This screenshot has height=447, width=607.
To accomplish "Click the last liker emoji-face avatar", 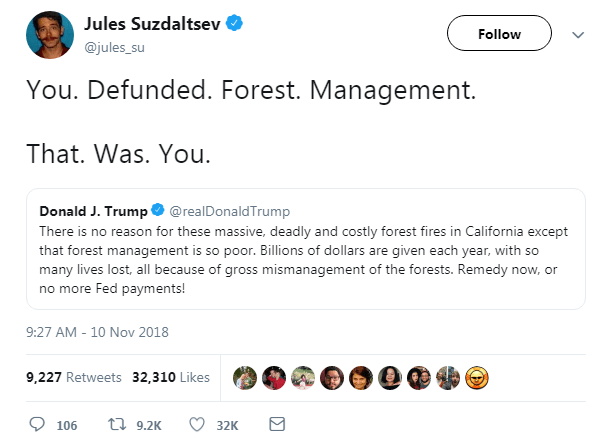I will click(x=482, y=377).
